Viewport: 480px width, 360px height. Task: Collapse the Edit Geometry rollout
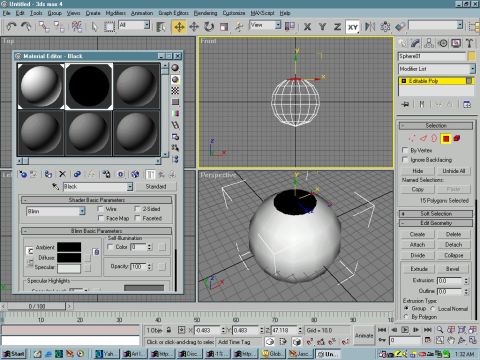tap(436, 223)
